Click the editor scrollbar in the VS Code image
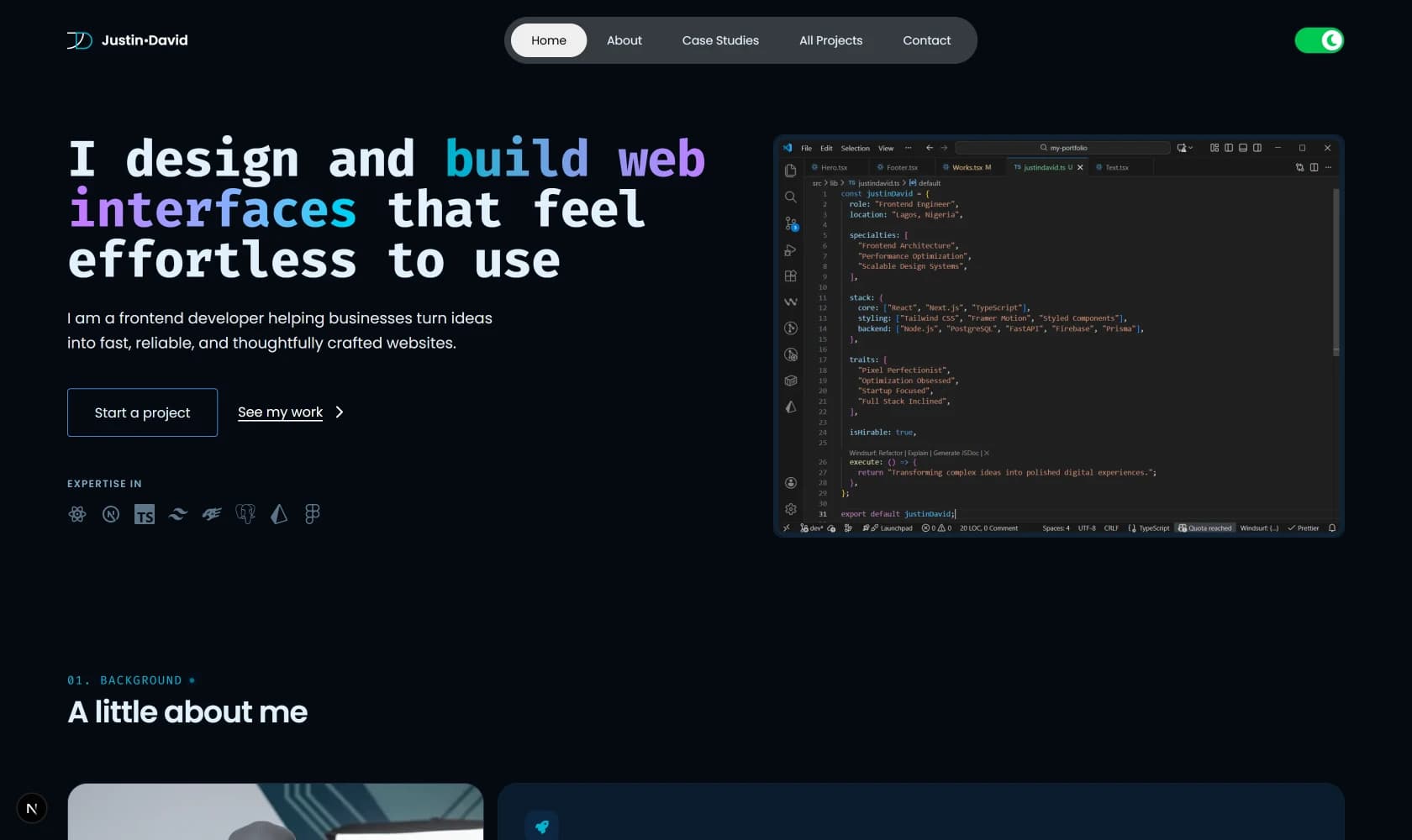This screenshot has width=1412, height=840. pos(1336,270)
